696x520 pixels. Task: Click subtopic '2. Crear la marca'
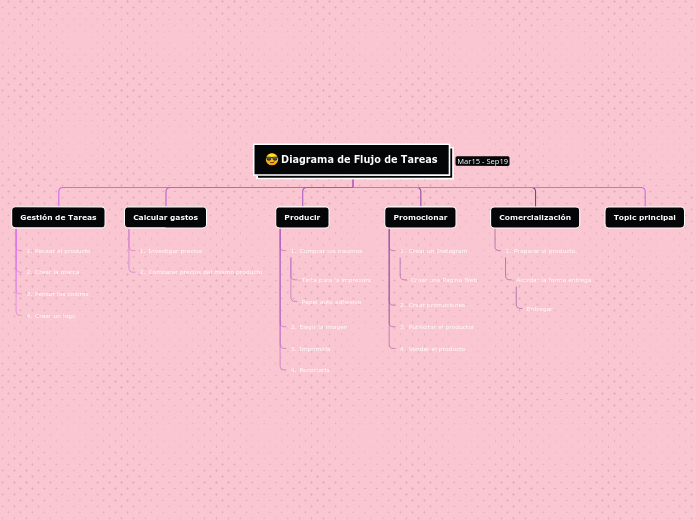coord(53,272)
